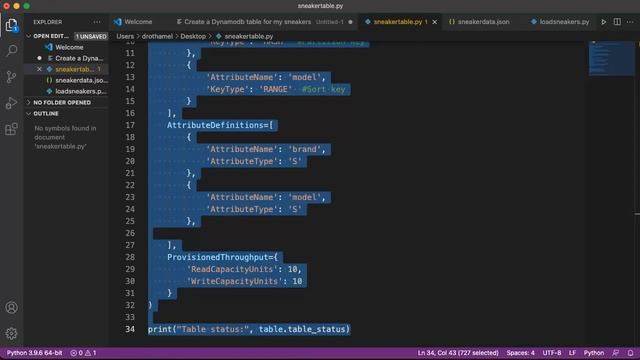640x360 pixels.
Task: Click the notifications bell in status bar
Action: click(x=630, y=353)
